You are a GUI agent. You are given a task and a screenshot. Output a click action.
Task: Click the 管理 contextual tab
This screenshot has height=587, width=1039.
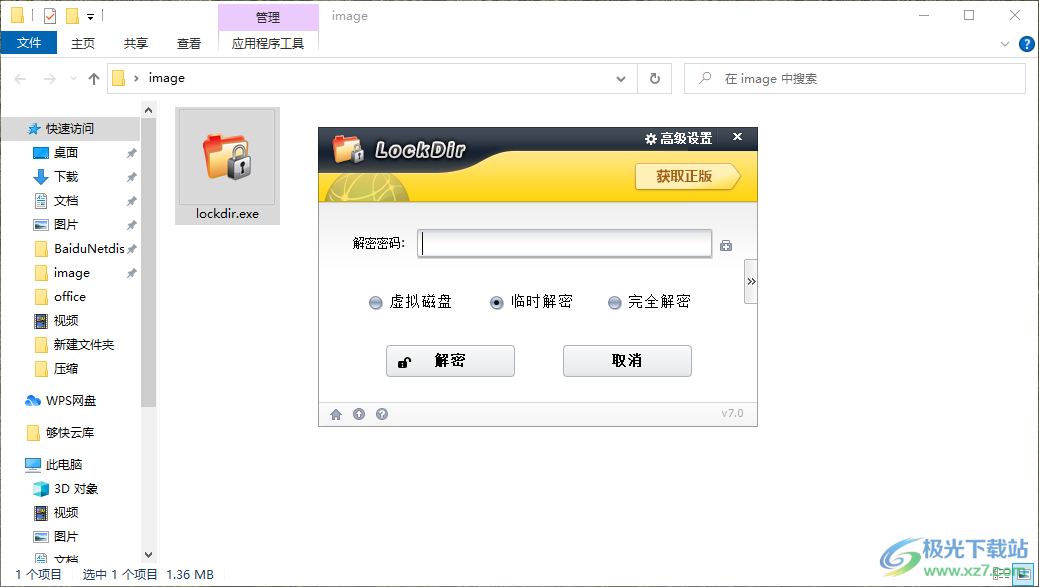point(268,17)
